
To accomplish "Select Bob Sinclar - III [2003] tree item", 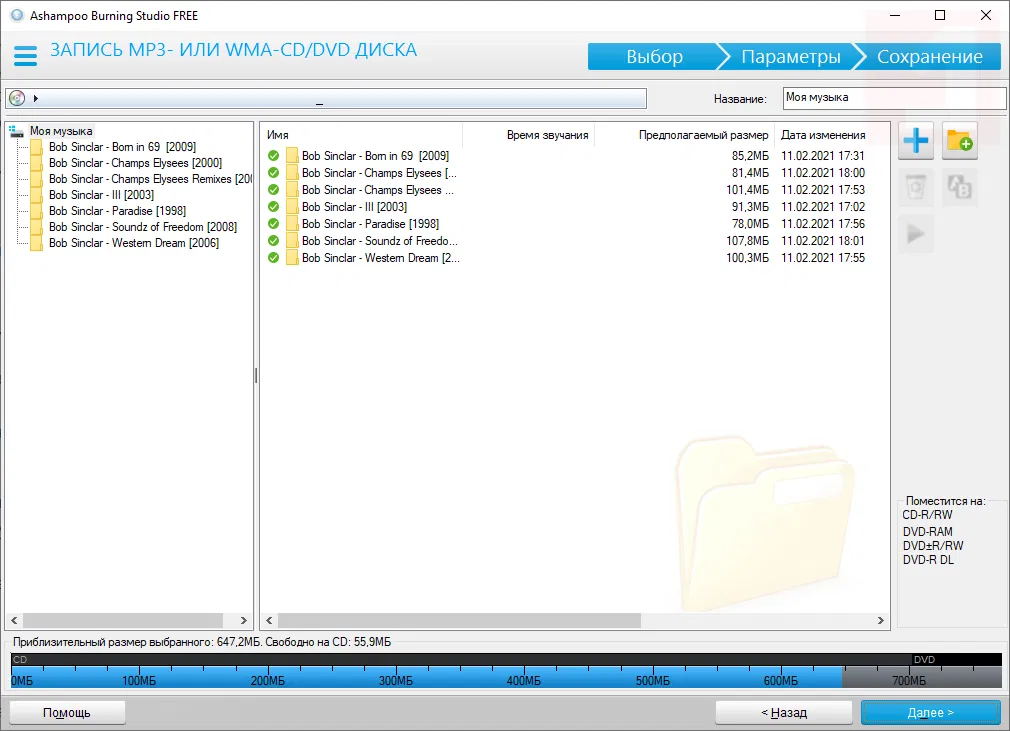I will tap(101, 195).
